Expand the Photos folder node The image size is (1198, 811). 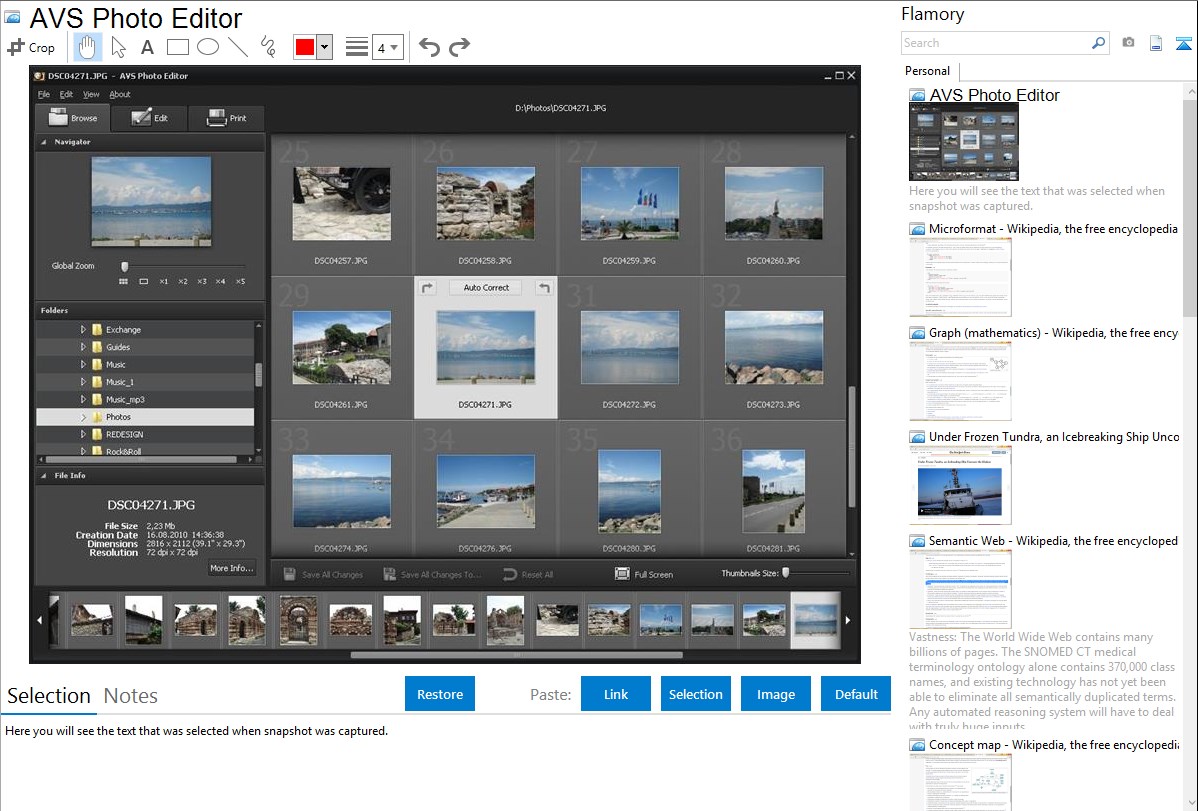83,417
